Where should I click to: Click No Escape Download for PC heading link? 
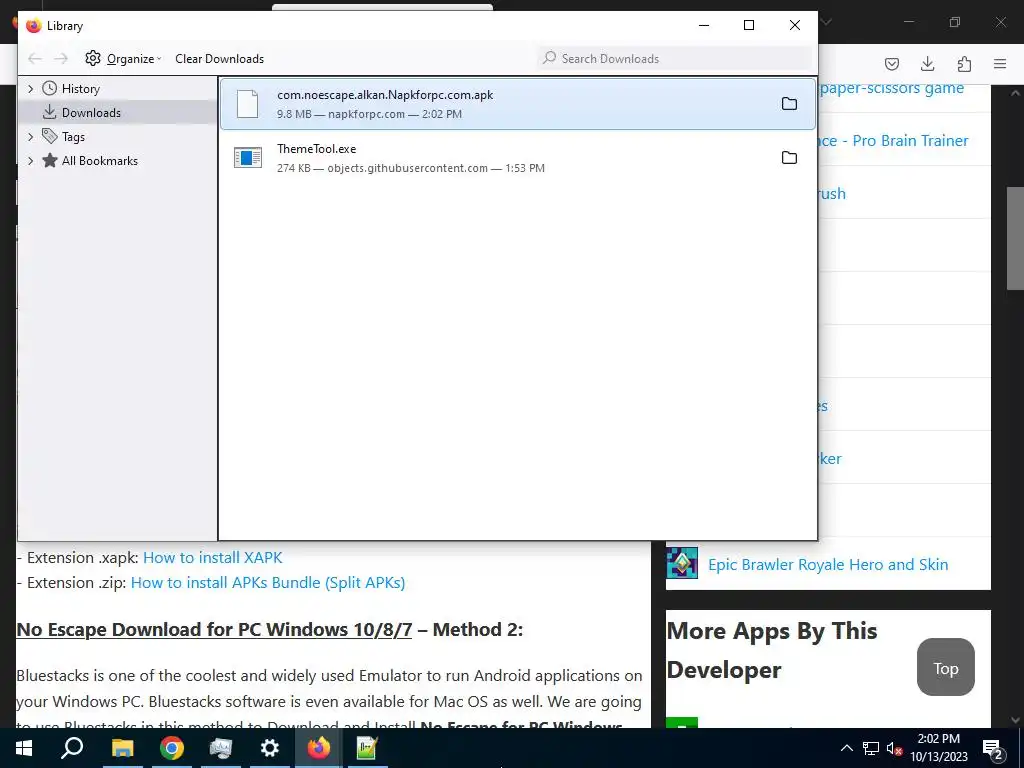point(214,629)
